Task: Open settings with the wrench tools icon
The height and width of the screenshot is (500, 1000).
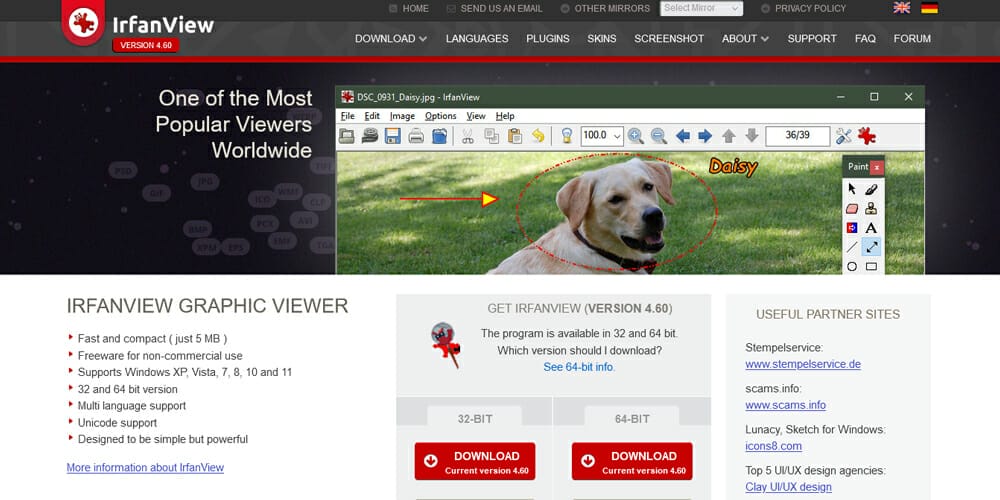Action: tap(843, 136)
